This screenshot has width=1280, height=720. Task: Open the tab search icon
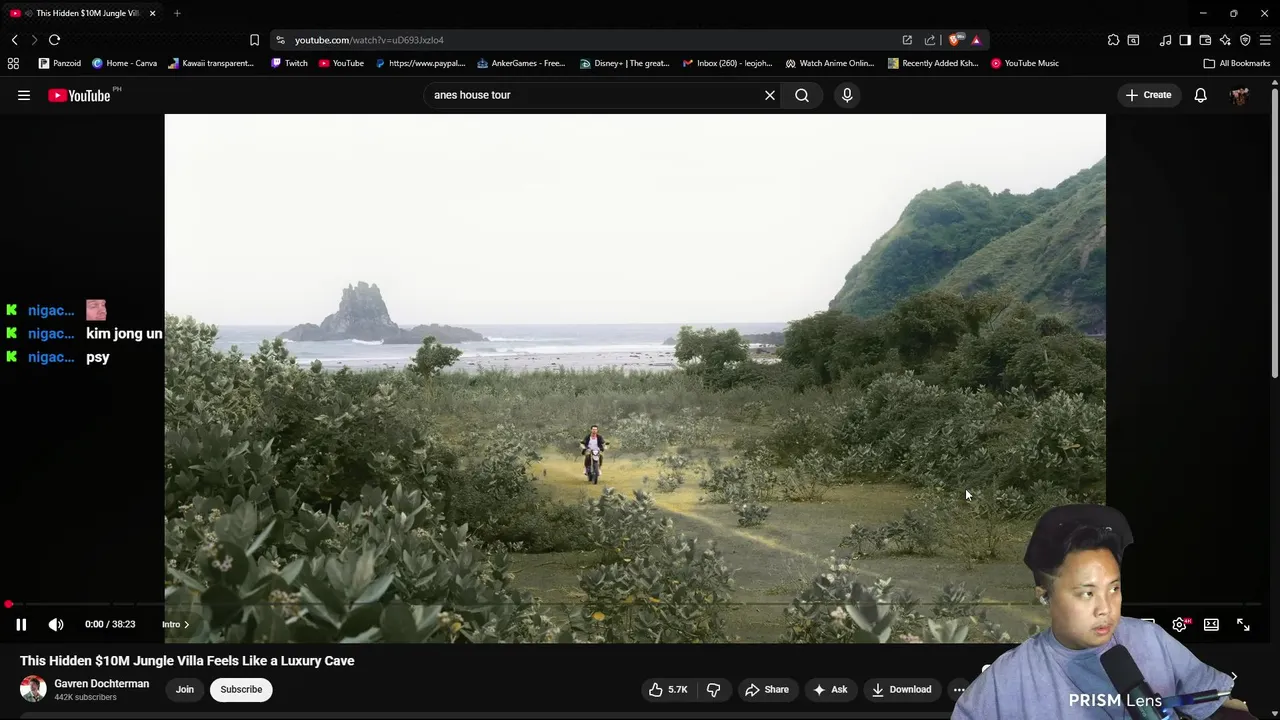(x=1133, y=40)
